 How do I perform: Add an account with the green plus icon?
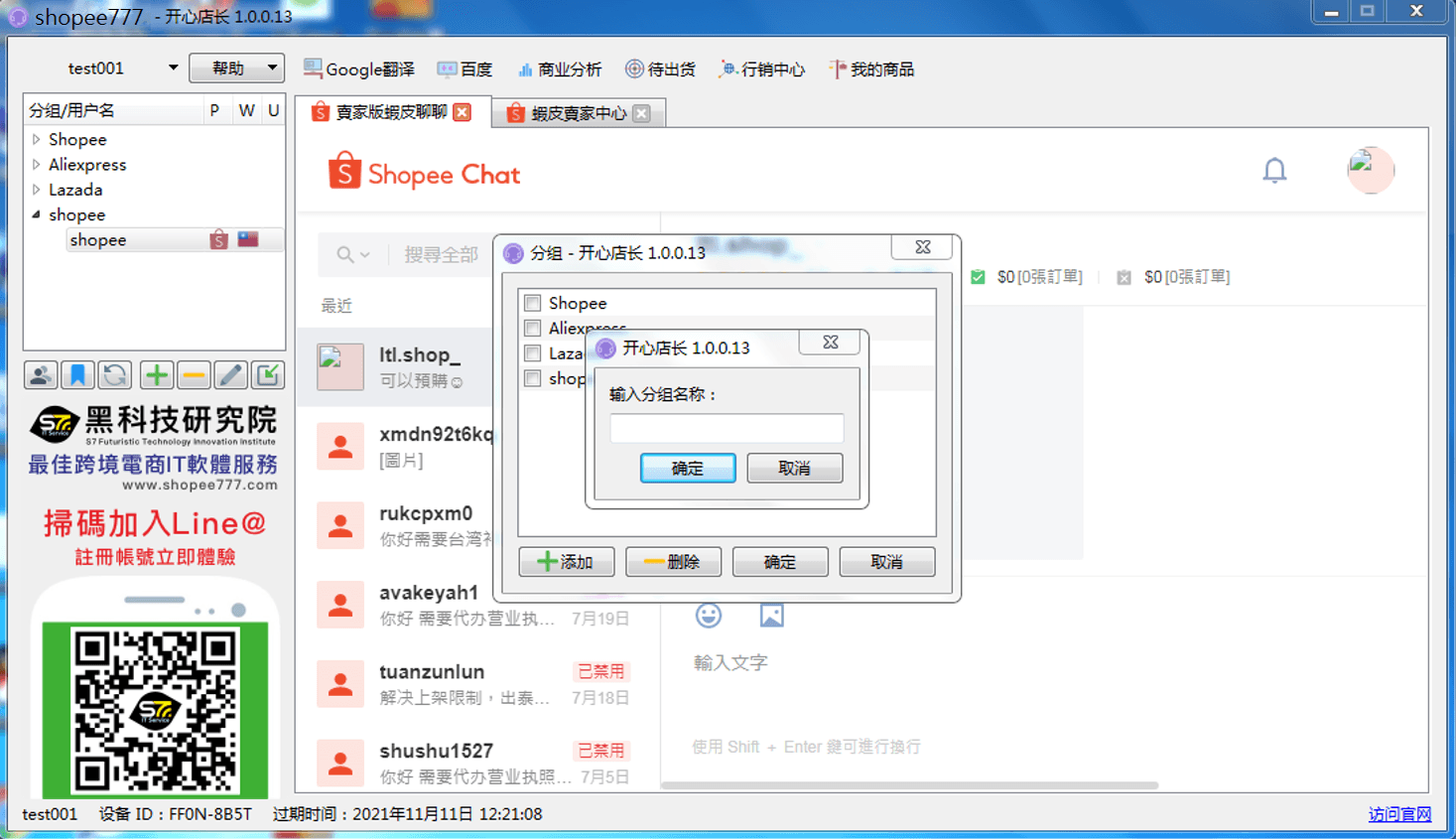(x=156, y=375)
